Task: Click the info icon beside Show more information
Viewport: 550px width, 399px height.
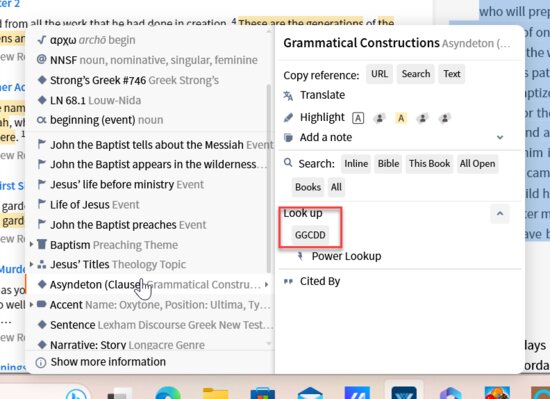Action: point(41,363)
